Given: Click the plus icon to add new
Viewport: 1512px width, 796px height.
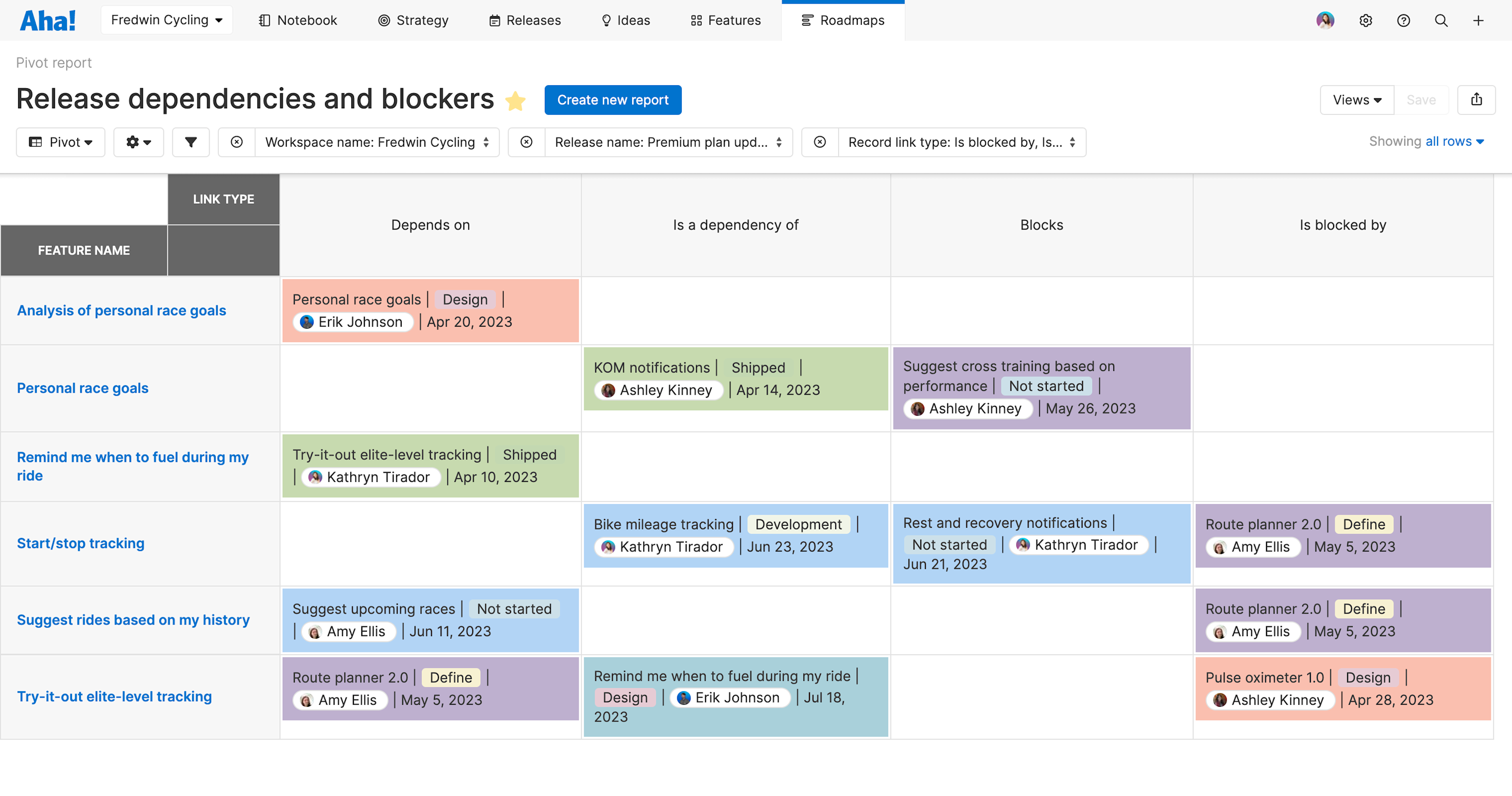Looking at the screenshot, I should [x=1478, y=21].
